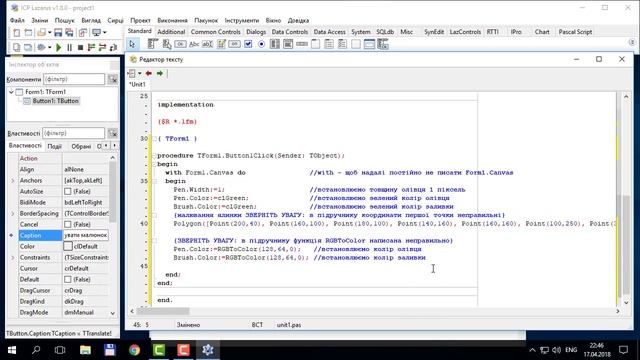Pick the TEdit palette component
Viewport: 640px width, 360px height.
click(207, 44)
